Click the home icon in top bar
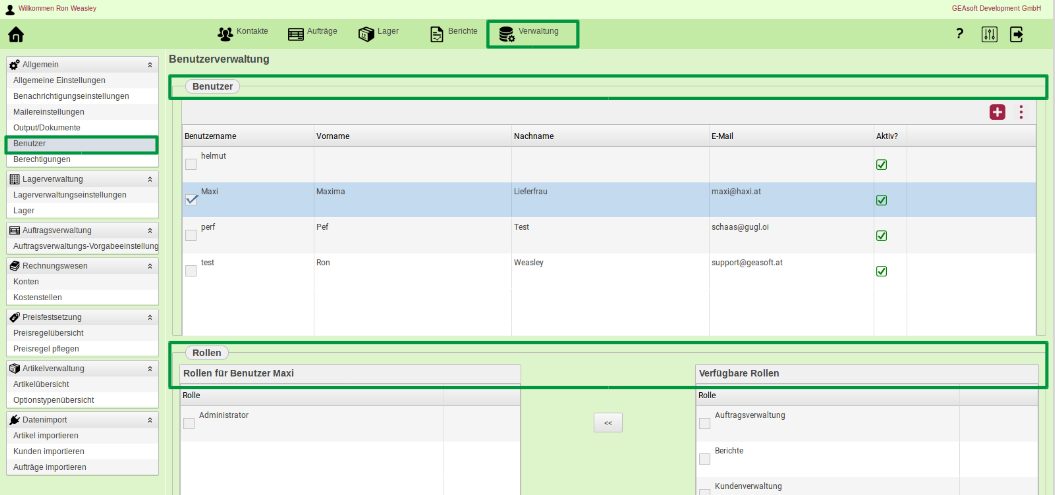This screenshot has height=495, width=1055. coord(16,35)
